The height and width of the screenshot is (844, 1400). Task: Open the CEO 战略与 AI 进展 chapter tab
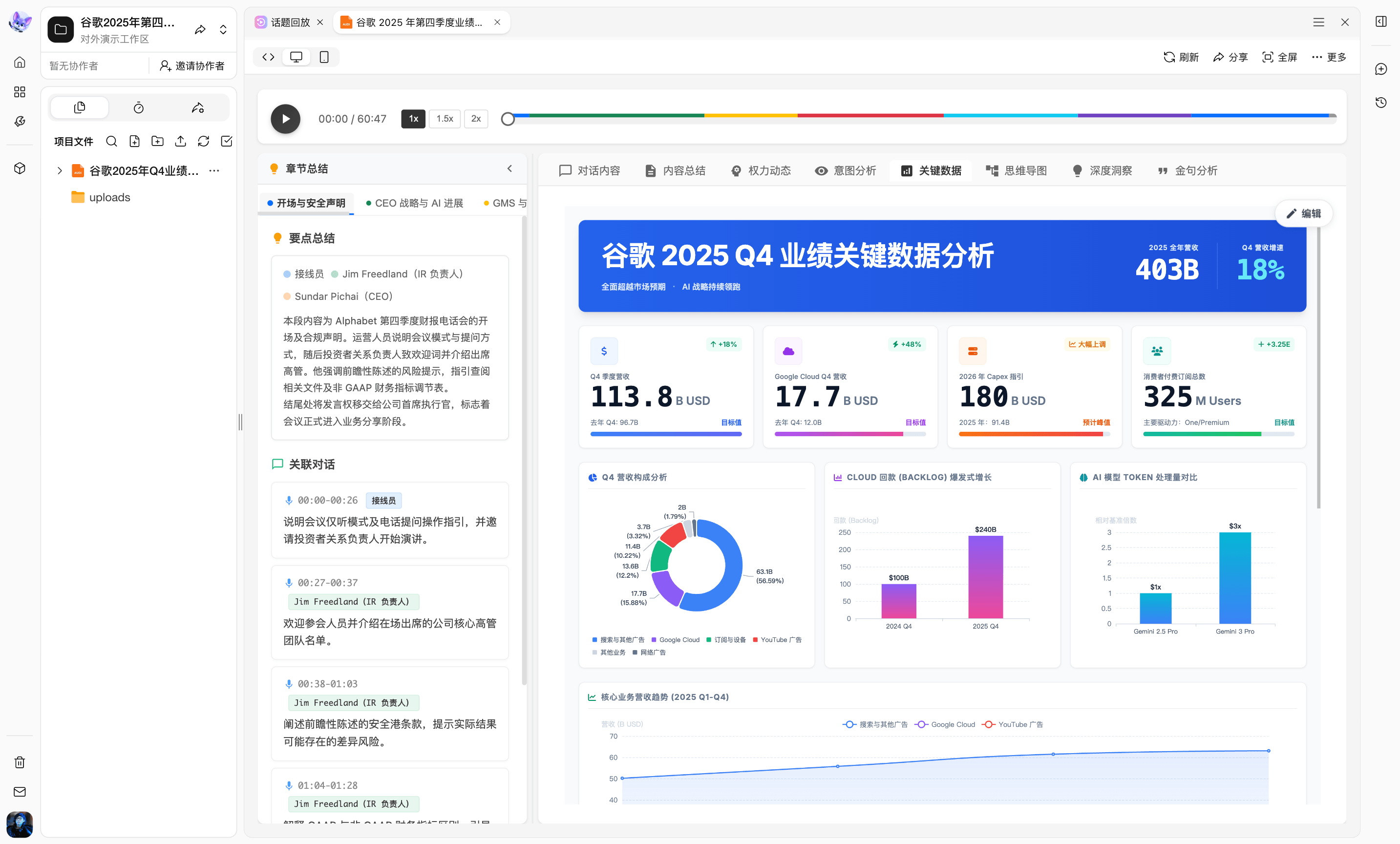(x=414, y=203)
